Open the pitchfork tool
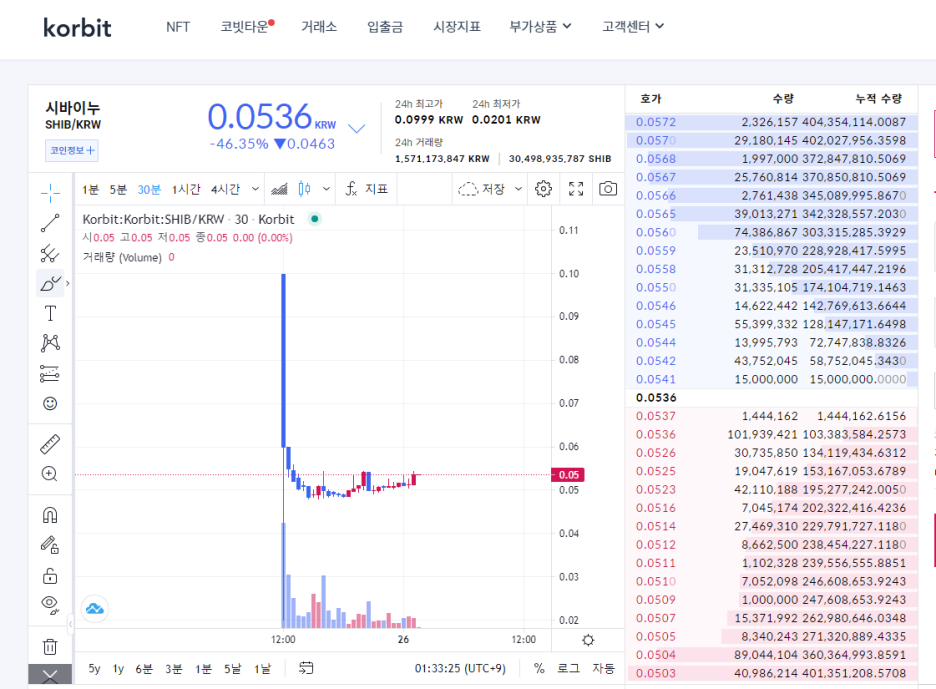This screenshot has width=936, height=689. (50, 253)
